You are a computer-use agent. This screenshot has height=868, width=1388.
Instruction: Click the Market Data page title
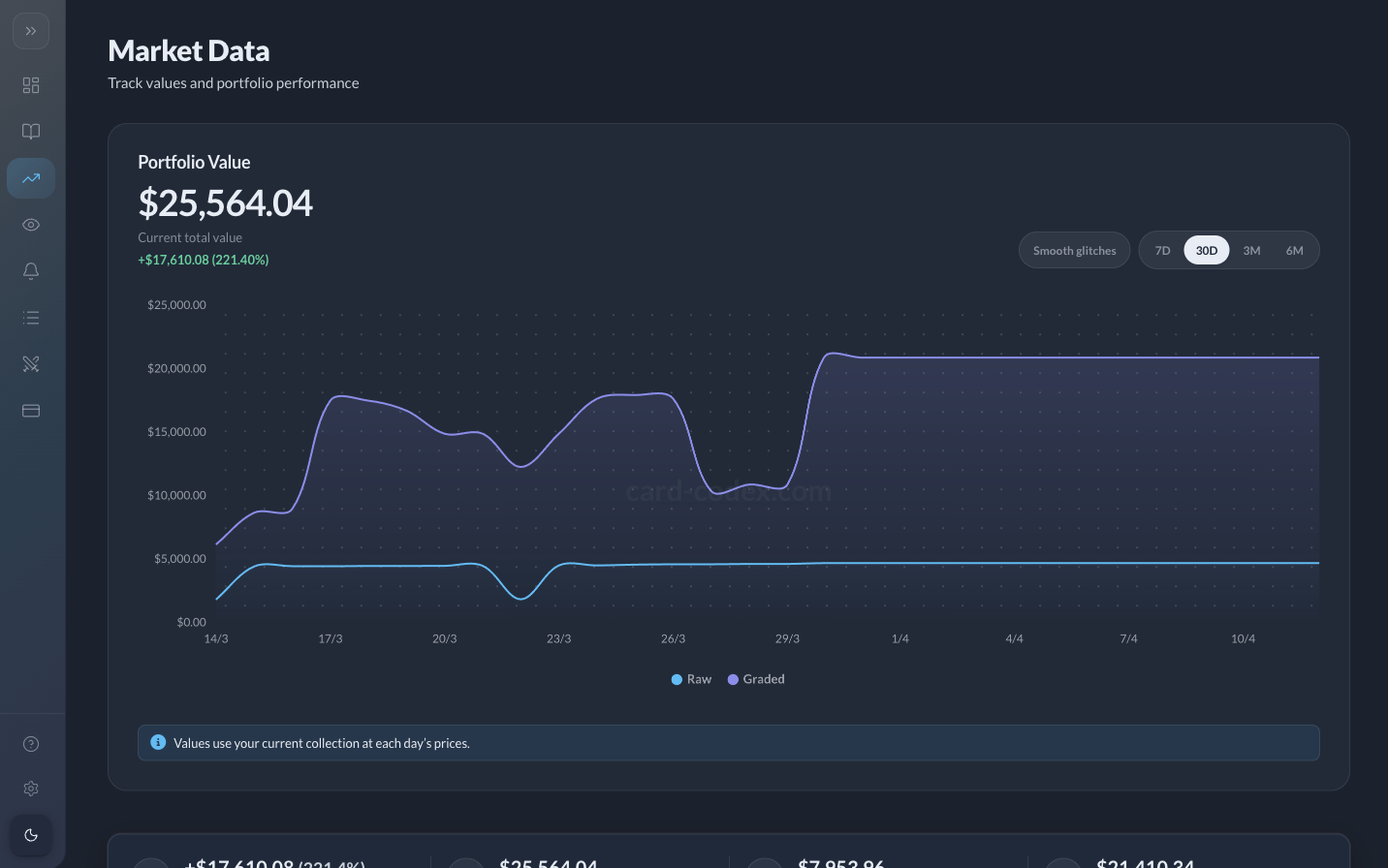click(189, 50)
